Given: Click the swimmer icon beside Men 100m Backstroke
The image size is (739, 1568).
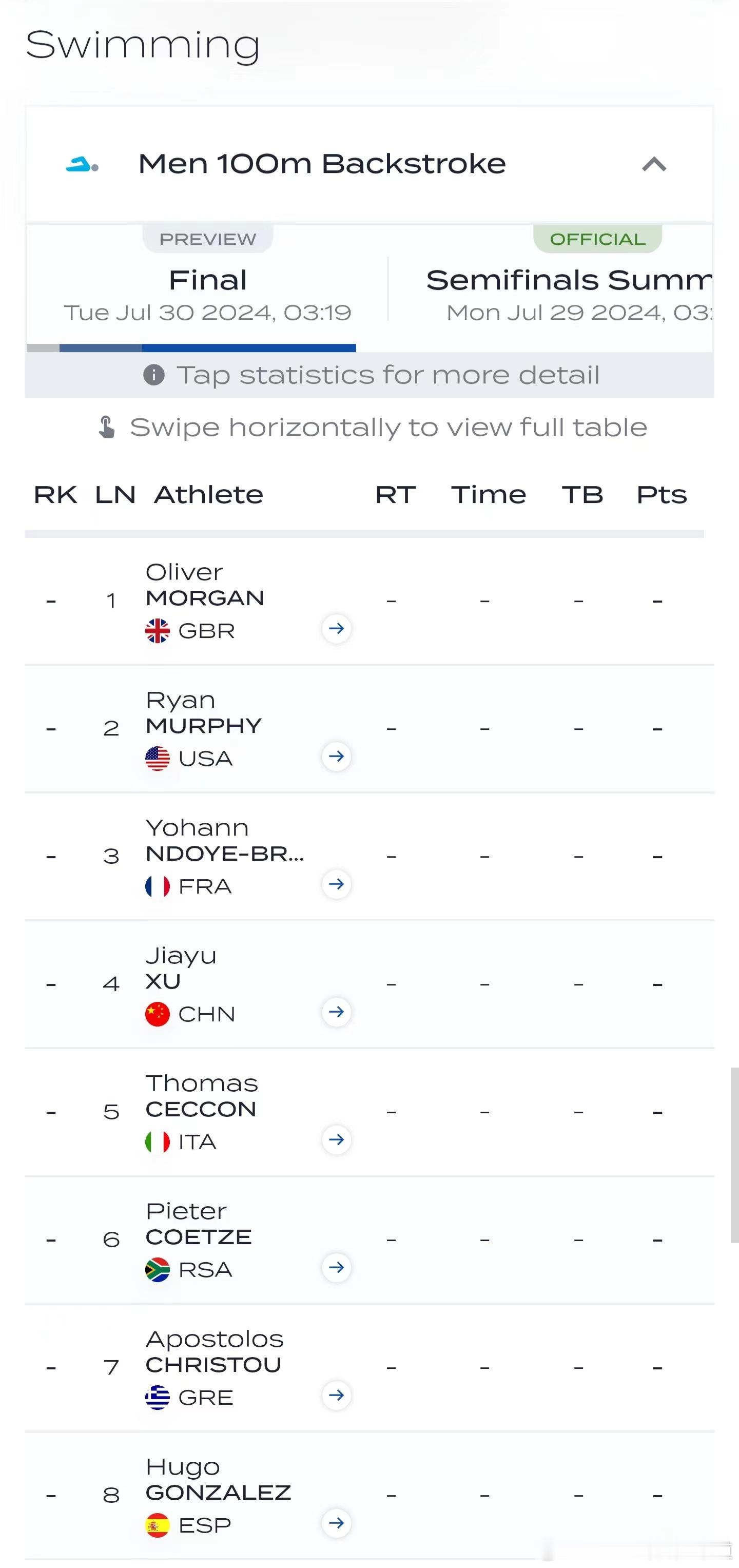Looking at the screenshot, I should (82, 164).
